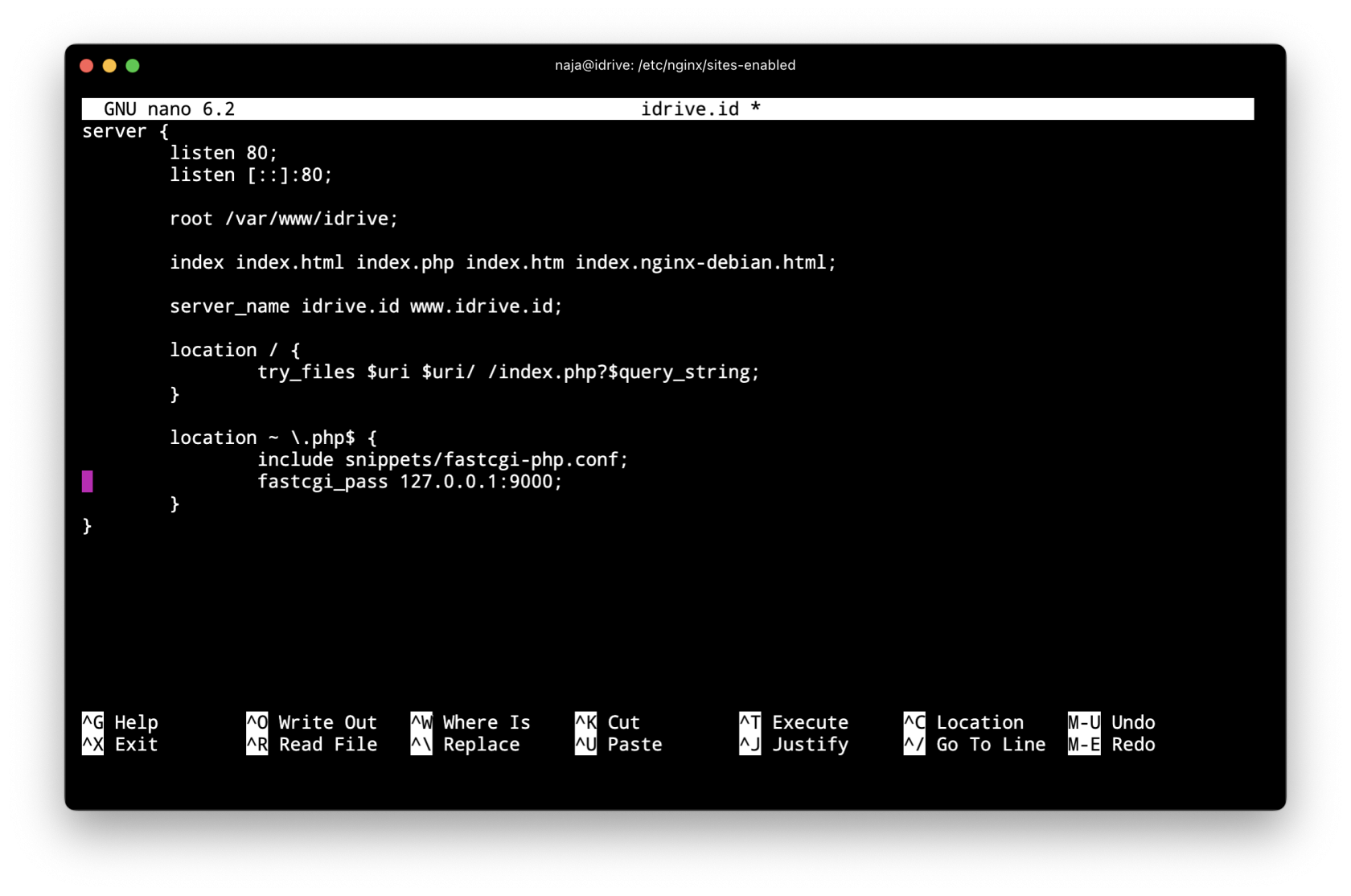Click the 'try_files' directive word
The width and height of the screenshot is (1351, 896).
point(306,372)
